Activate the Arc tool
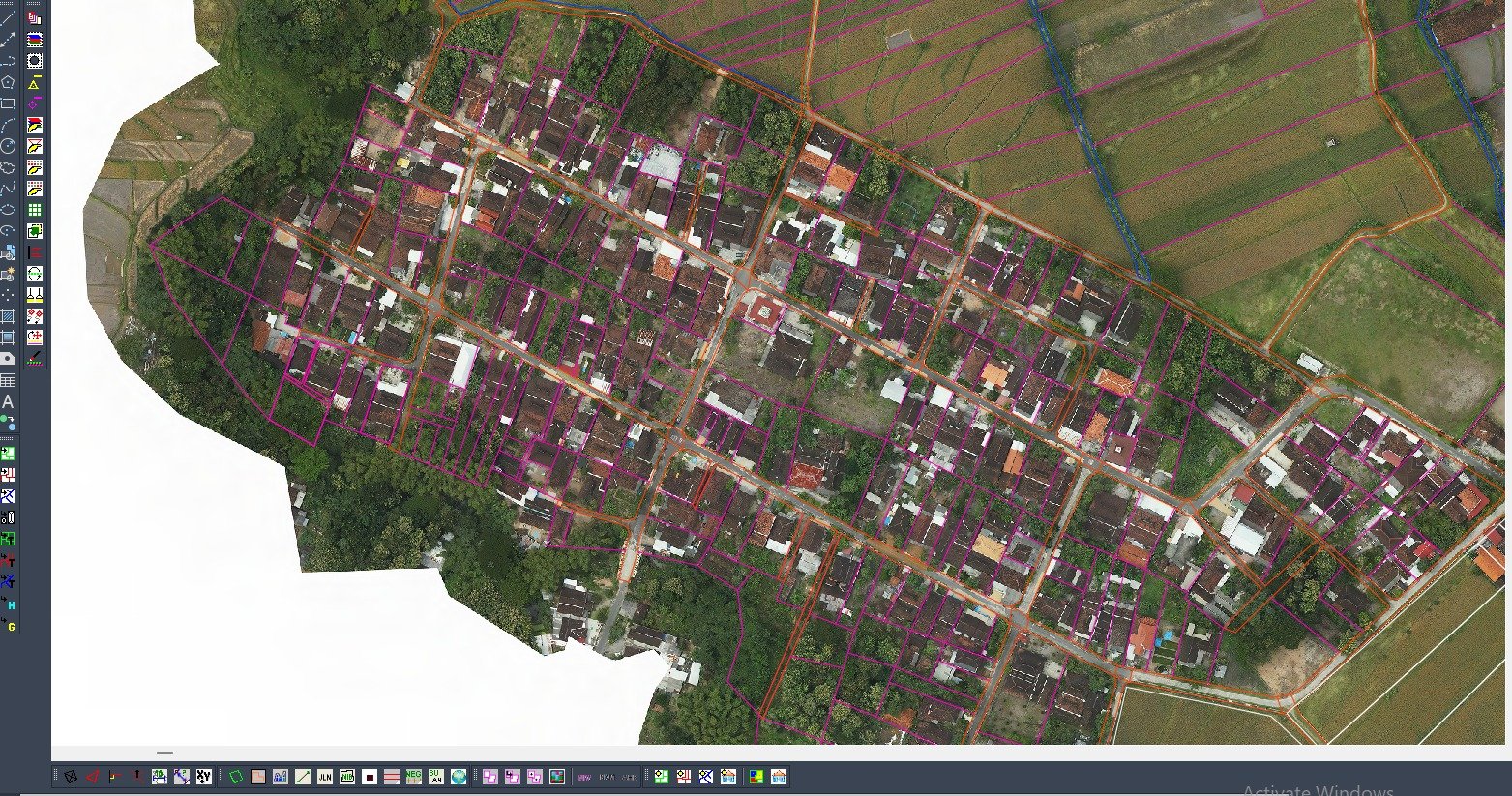Image resolution: width=1512 pixels, height=796 pixels. [x=8, y=124]
